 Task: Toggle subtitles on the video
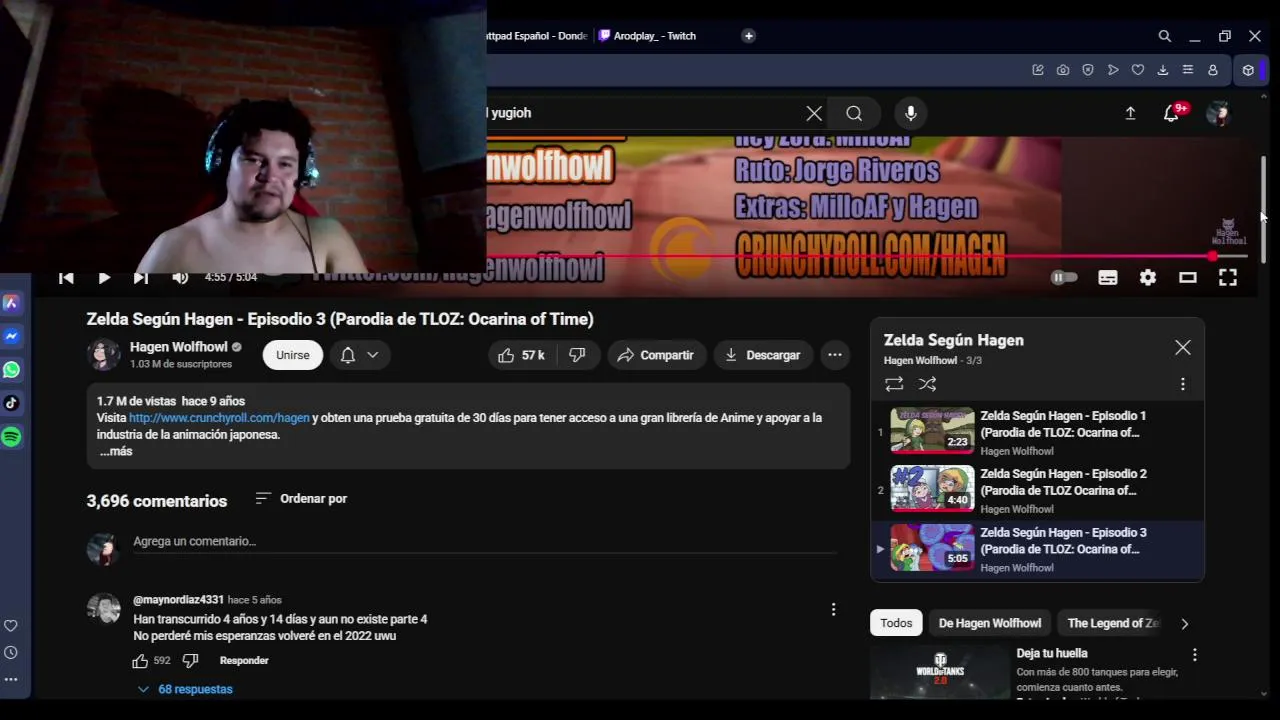point(1108,278)
